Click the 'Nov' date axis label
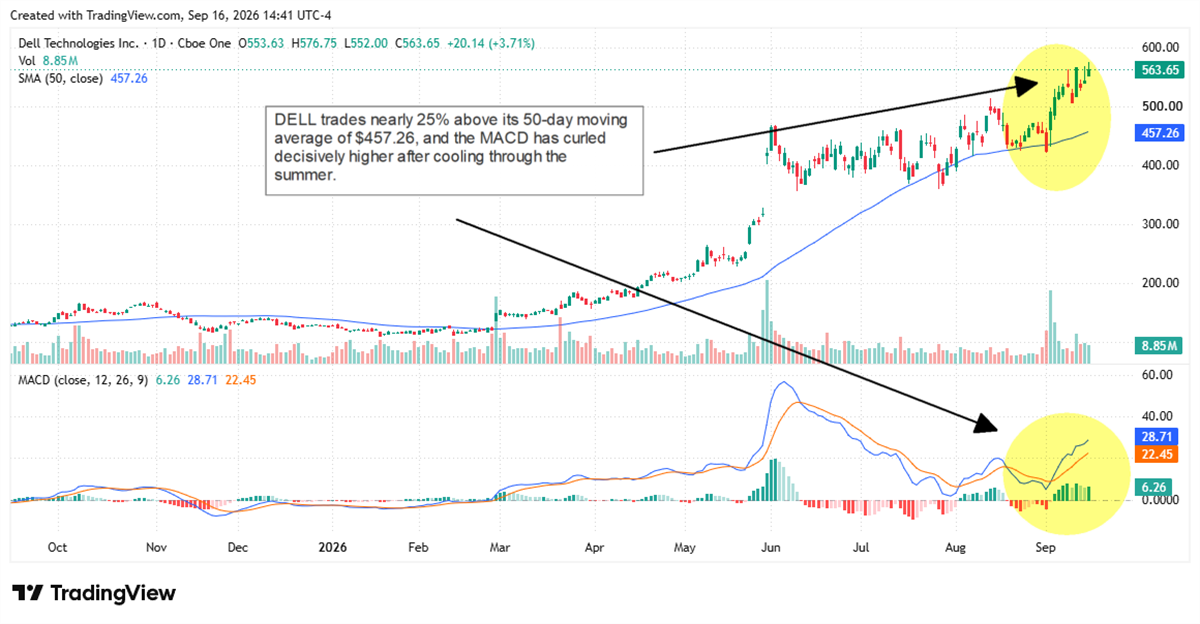This screenshot has width=1200, height=624. [x=154, y=548]
